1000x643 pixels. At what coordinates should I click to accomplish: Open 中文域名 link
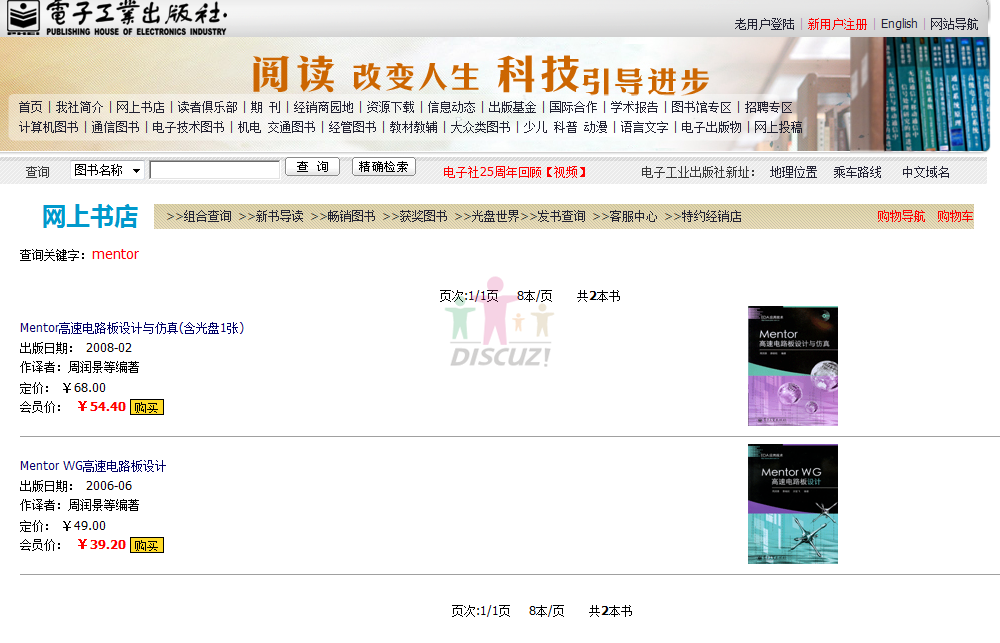925,172
